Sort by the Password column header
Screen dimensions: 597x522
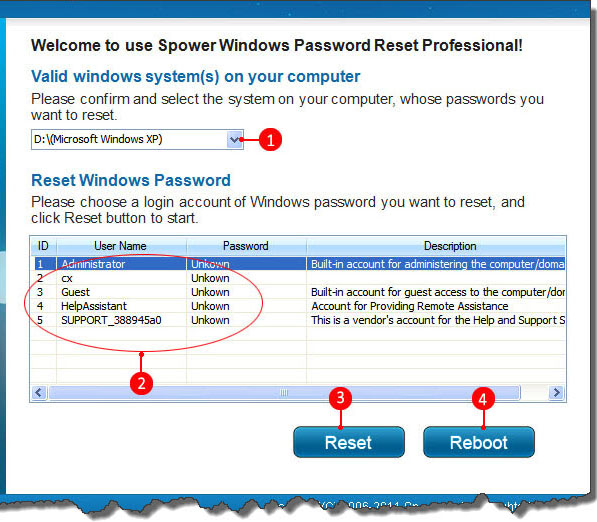246,246
